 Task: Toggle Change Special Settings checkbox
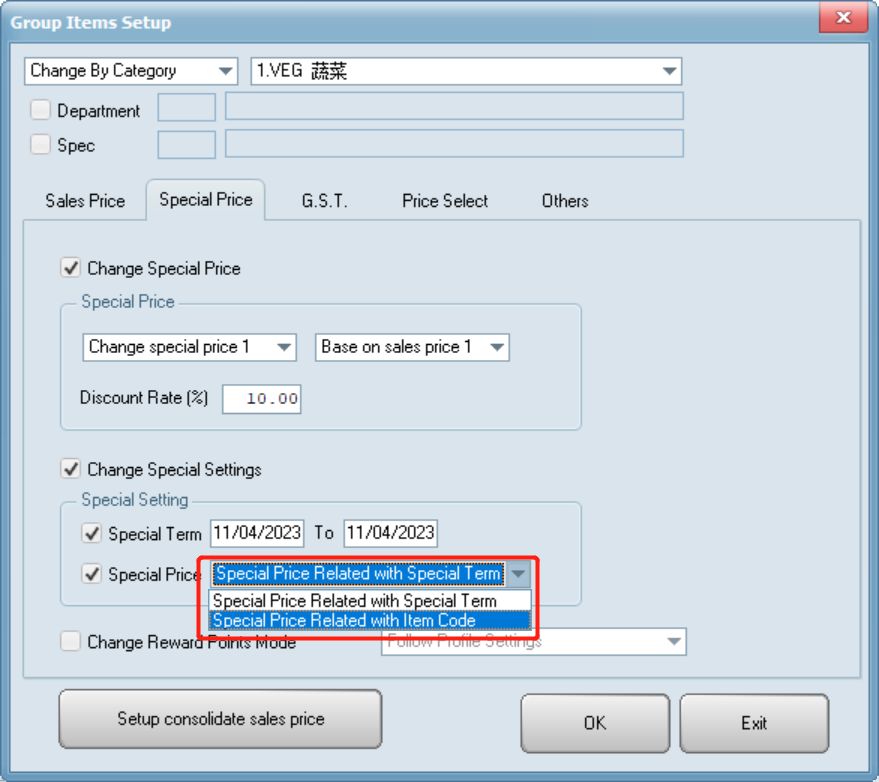[x=72, y=469]
